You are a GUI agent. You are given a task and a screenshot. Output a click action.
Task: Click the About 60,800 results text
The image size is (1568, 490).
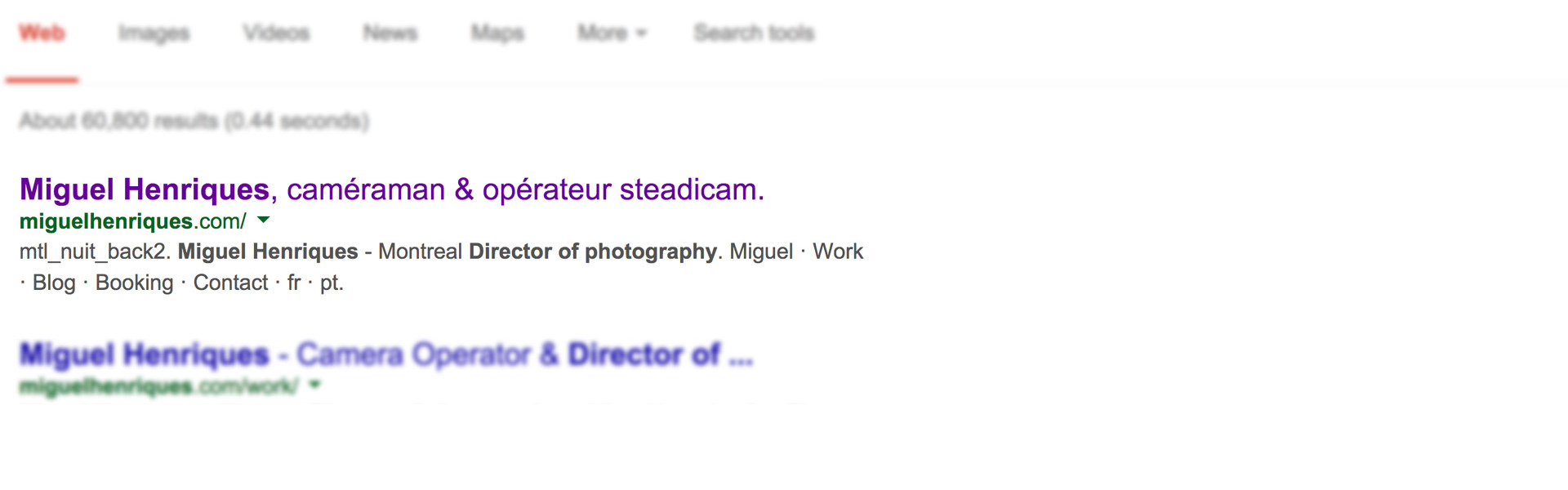[x=194, y=121]
